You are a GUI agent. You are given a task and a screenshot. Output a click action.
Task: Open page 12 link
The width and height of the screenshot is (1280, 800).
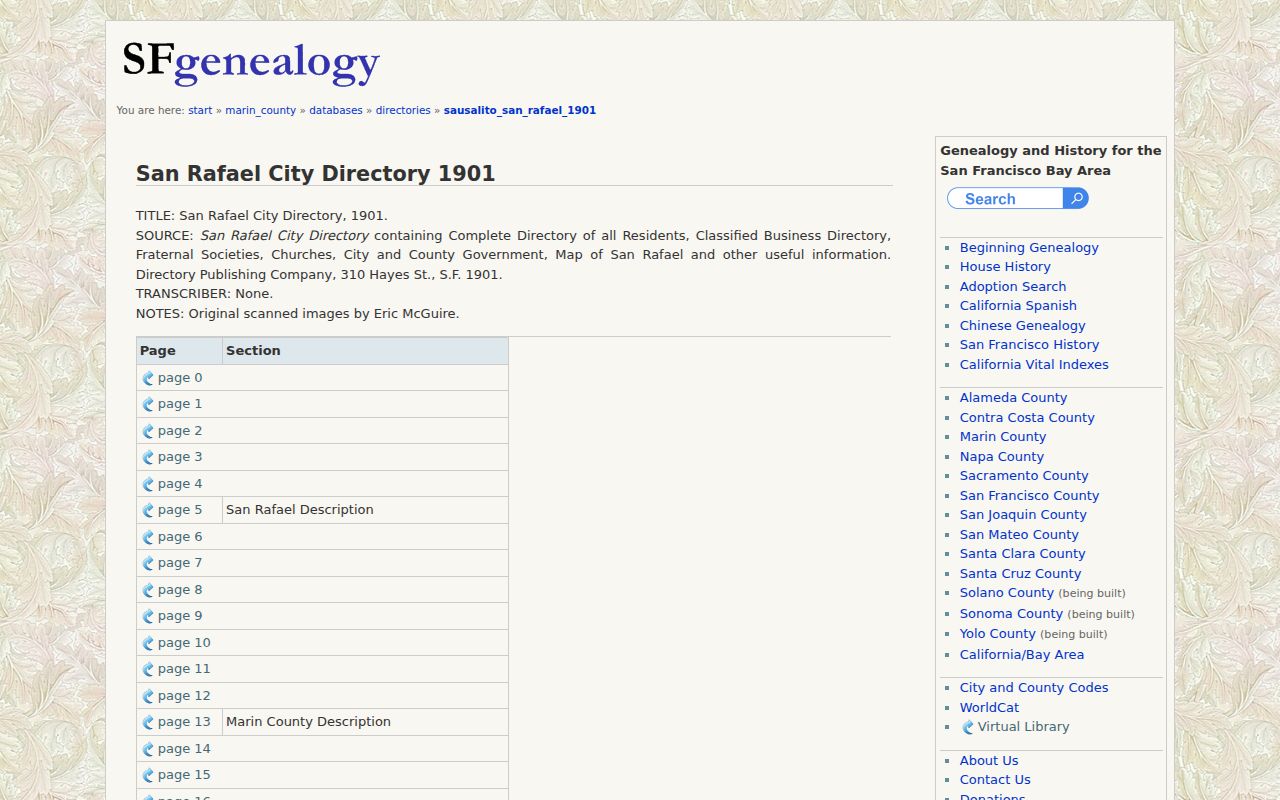click(x=184, y=696)
